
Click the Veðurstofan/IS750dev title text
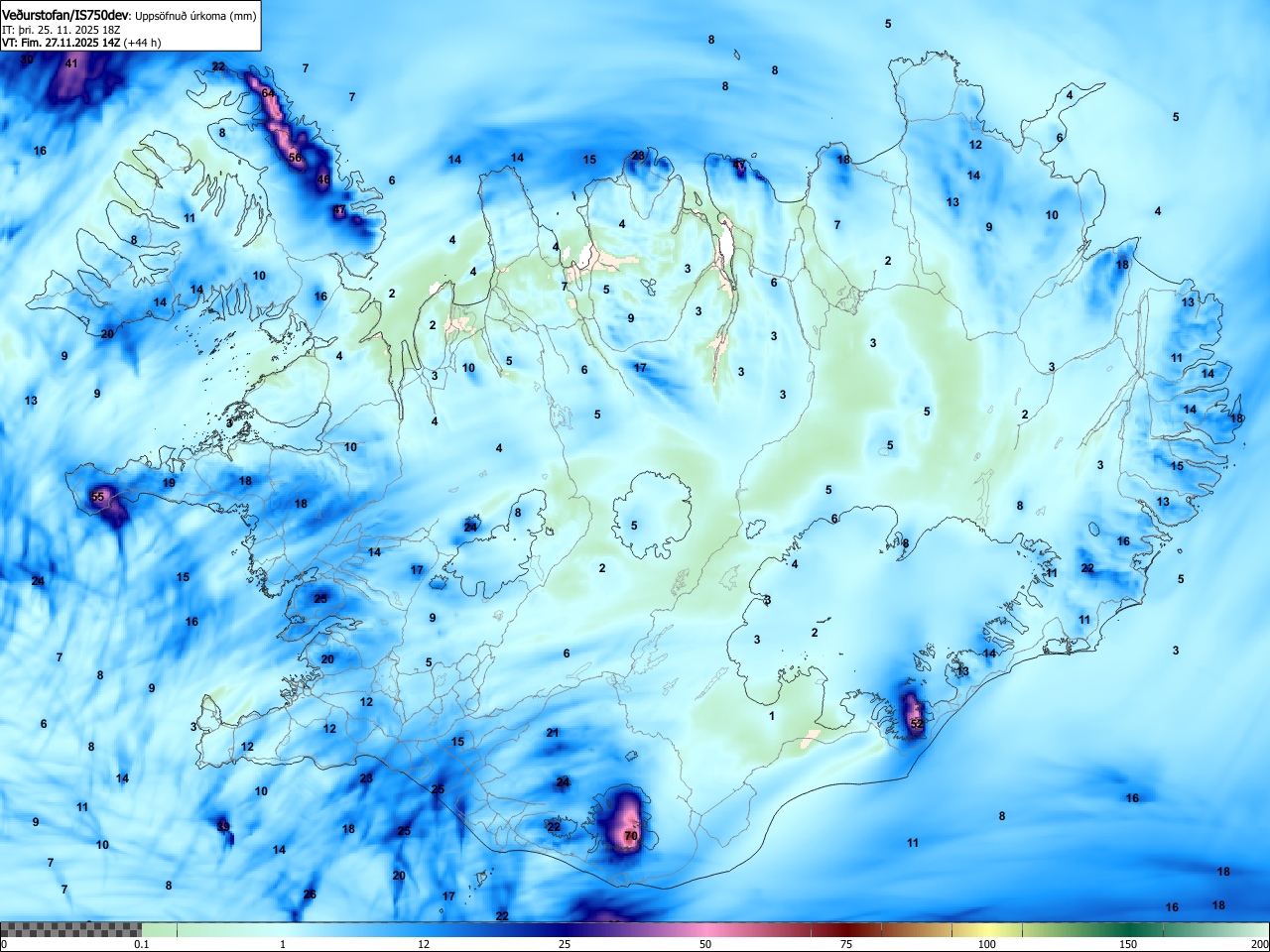65,15
